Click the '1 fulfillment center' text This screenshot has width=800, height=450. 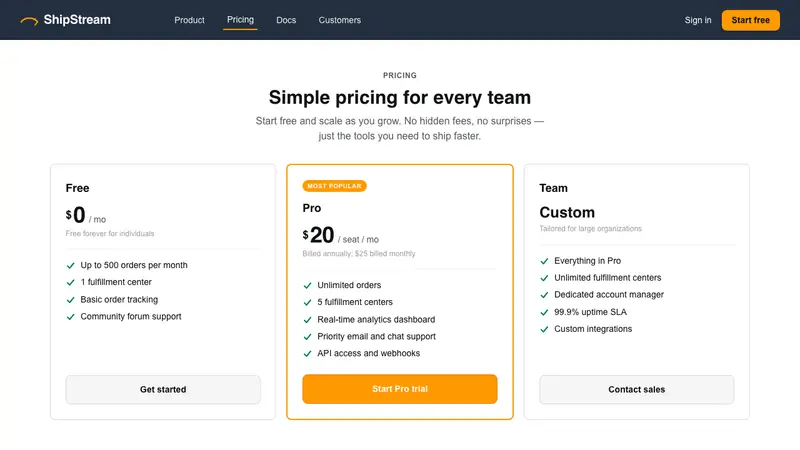(x=116, y=282)
